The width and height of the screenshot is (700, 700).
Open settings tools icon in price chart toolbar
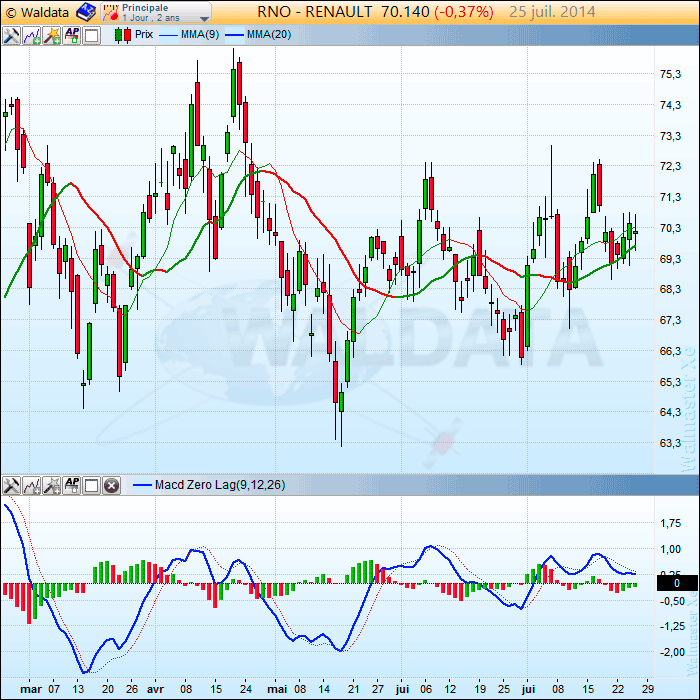pyautogui.click(x=12, y=35)
